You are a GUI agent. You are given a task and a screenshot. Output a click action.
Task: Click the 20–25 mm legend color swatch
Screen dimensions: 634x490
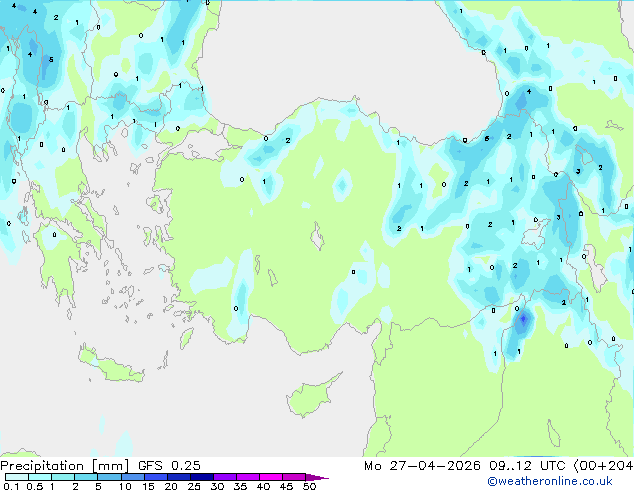(178, 477)
